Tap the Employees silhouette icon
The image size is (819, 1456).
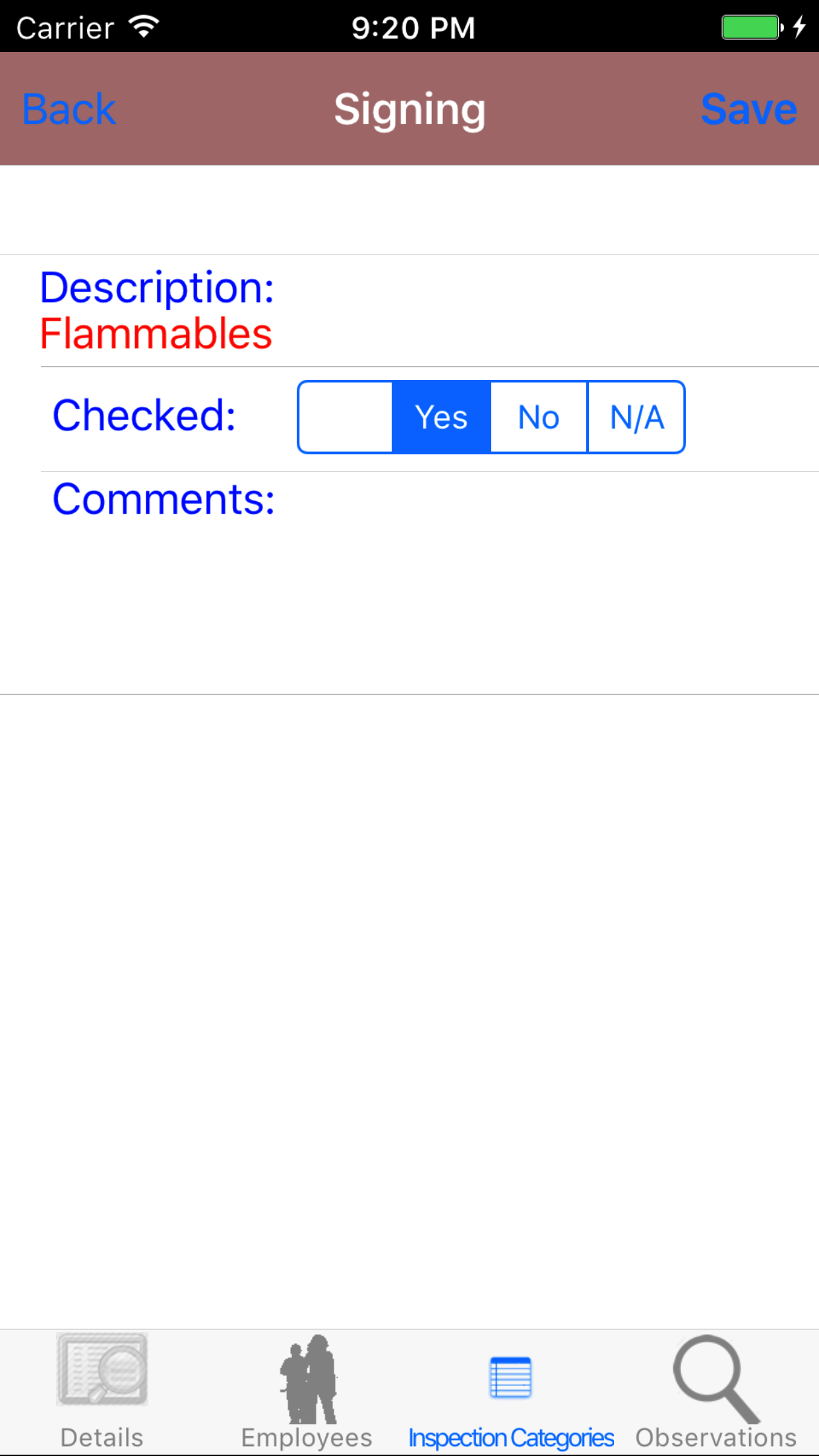point(308,1378)
